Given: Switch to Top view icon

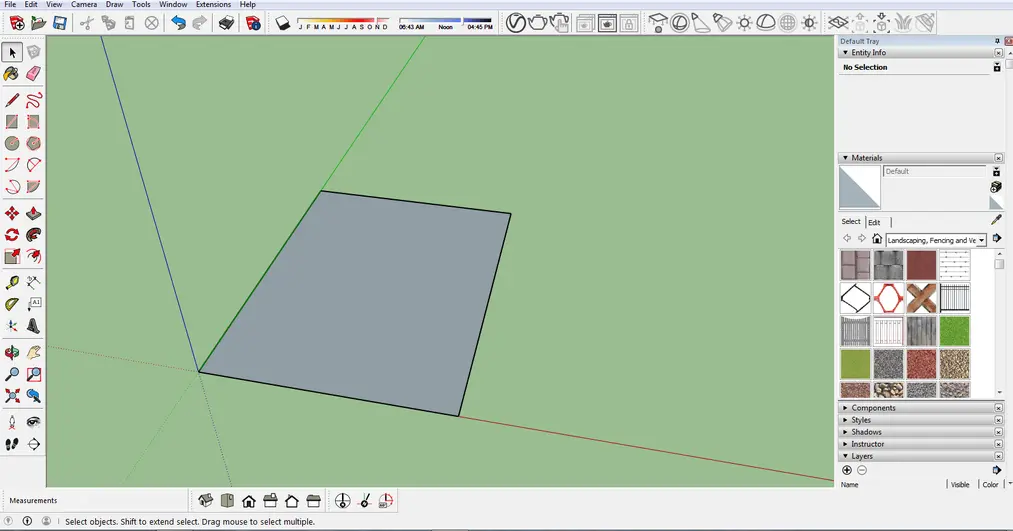Looking at the screenshot, I should (227, 501).
